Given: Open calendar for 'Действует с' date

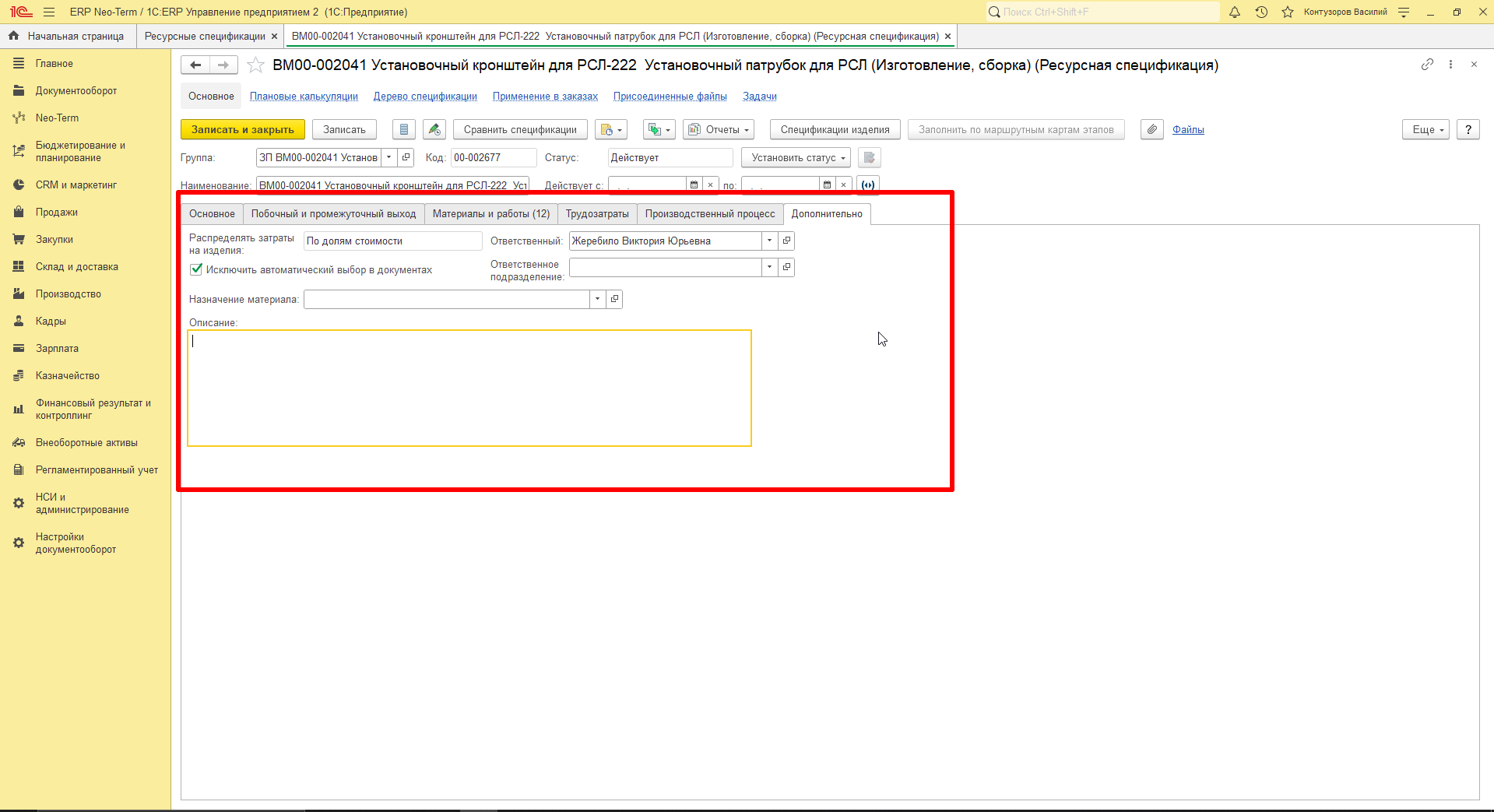Looking at the screenshot, I should pyautogui.click(x=694, y=185).
